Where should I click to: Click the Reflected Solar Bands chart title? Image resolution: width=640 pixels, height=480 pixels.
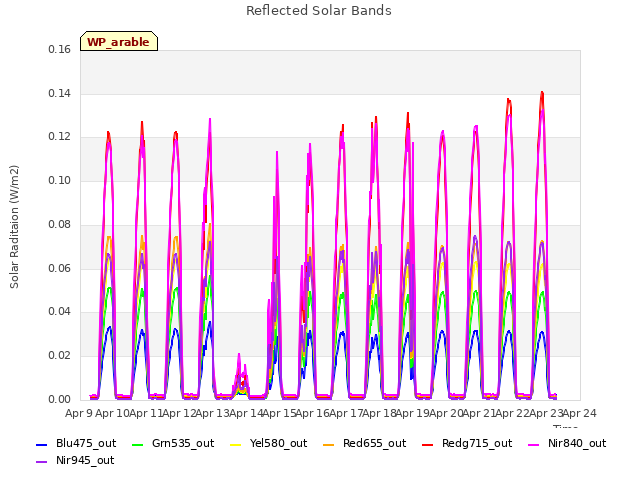click(x=319, y=11)
